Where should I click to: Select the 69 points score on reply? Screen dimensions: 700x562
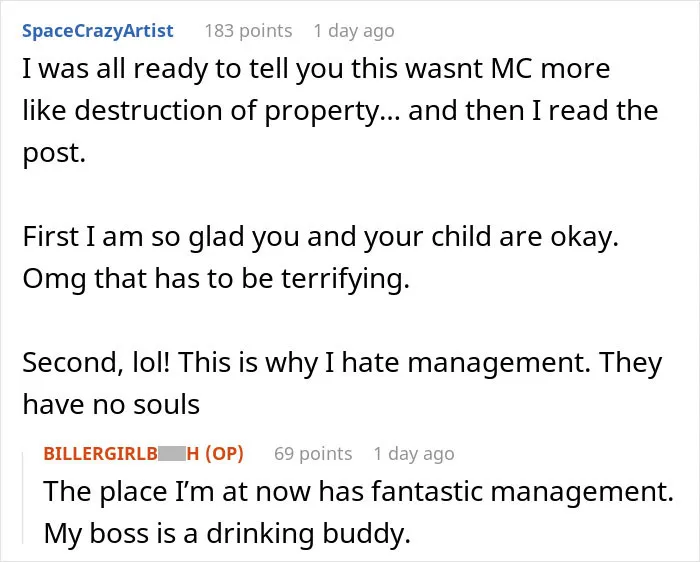(313, 454)
